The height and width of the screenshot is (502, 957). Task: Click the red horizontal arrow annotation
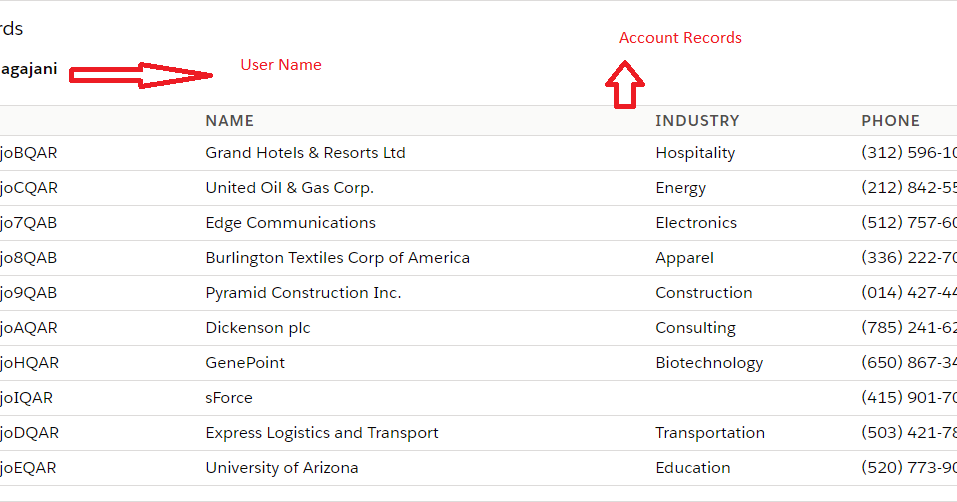tap(141, 75)
